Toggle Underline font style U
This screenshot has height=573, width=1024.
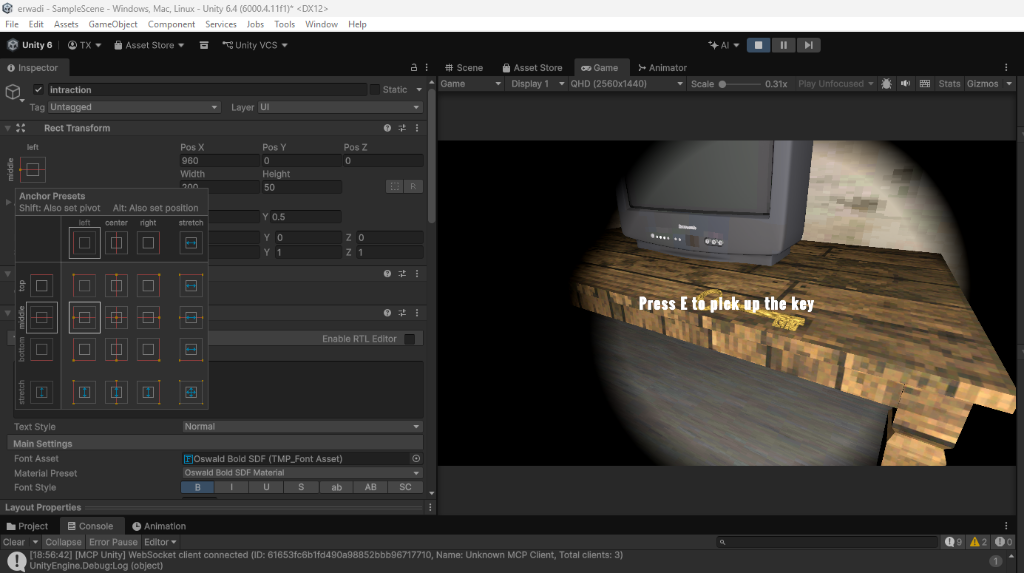266,487
